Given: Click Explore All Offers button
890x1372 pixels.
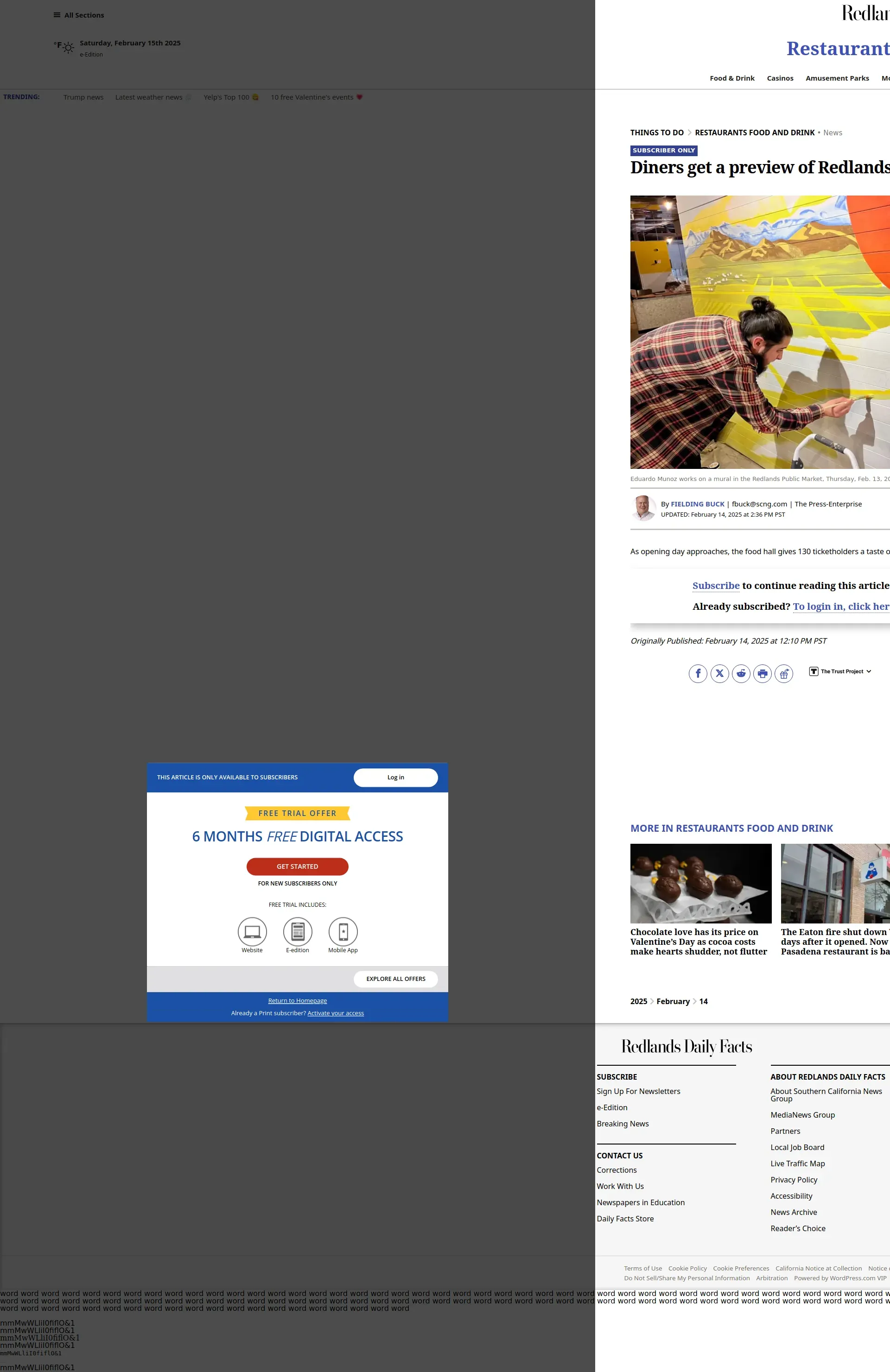Looking at the screenshot, I should 396,979.
